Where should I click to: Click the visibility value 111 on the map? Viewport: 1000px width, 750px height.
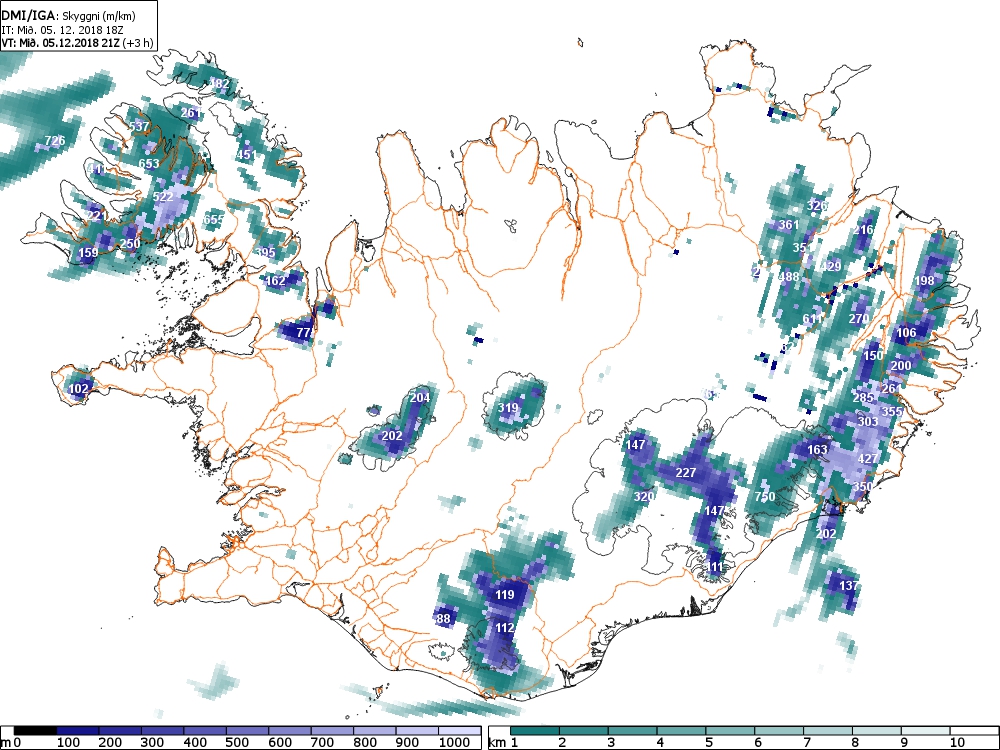pyautogui.click(x=716, y=567)
